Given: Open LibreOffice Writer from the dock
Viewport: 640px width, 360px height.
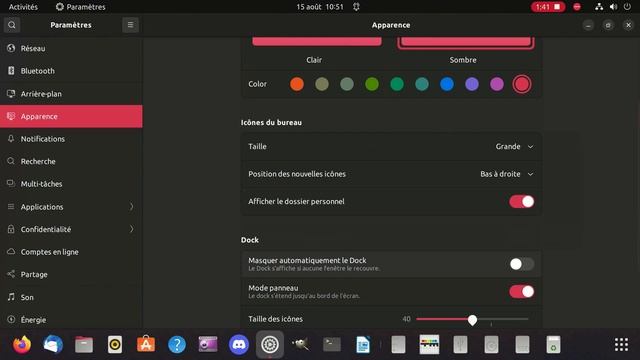Looking at the screenshot, I should coord(363,344).
